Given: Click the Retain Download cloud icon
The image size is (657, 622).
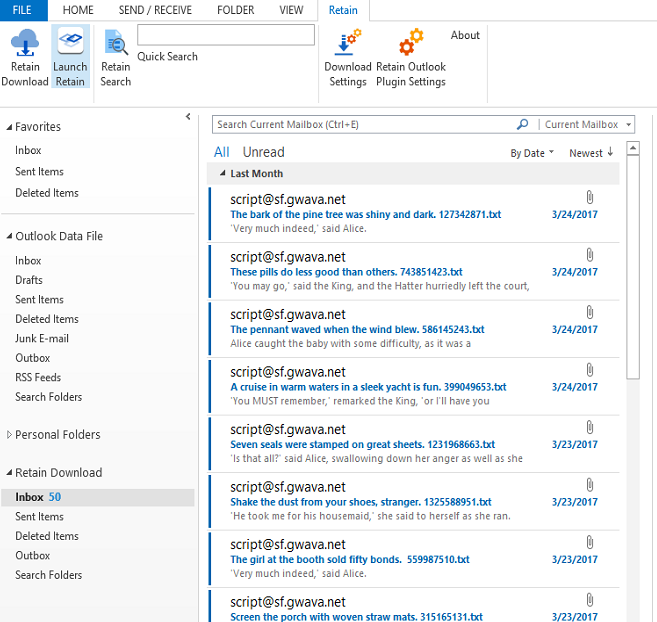Looking at the screenshot, I should [x=25, y=44].
